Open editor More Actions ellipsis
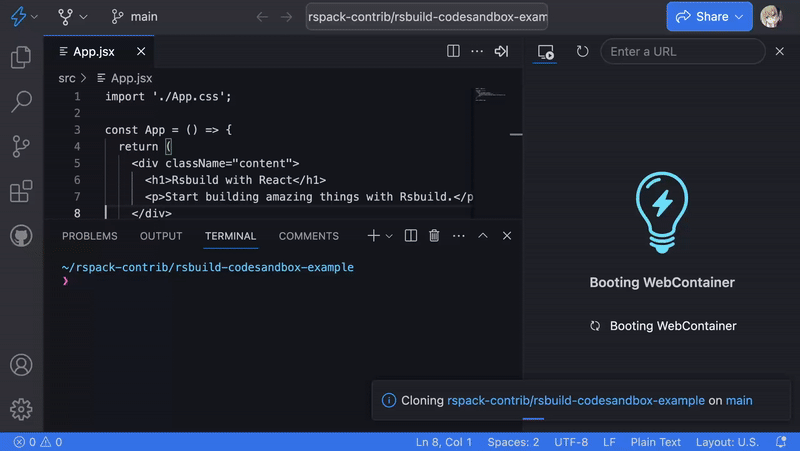Screen dimensions: 800x451 477,51
